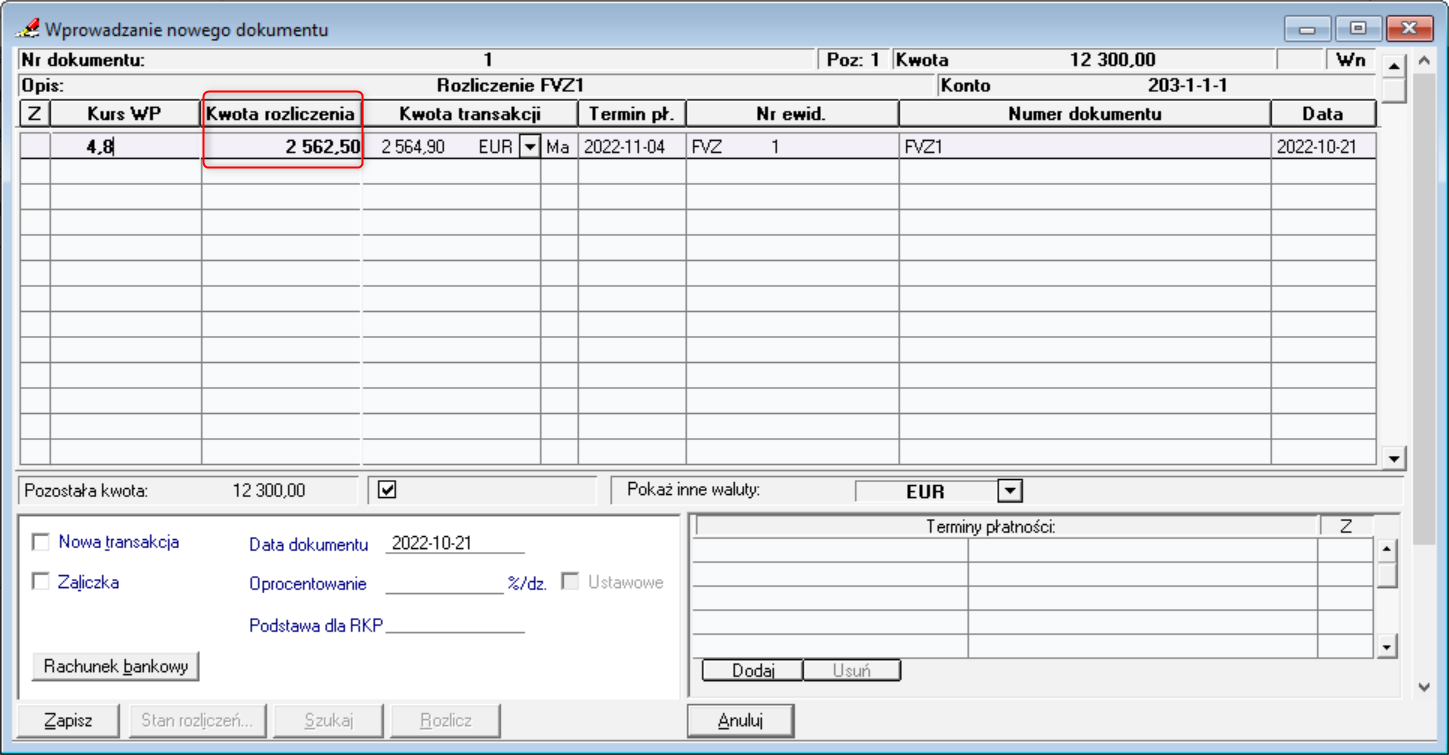Select the date cell 2022-10-21 in grid
The width and height of the screenshot is (1449, 755).
pyautogui.click(x=1323, y=147)
